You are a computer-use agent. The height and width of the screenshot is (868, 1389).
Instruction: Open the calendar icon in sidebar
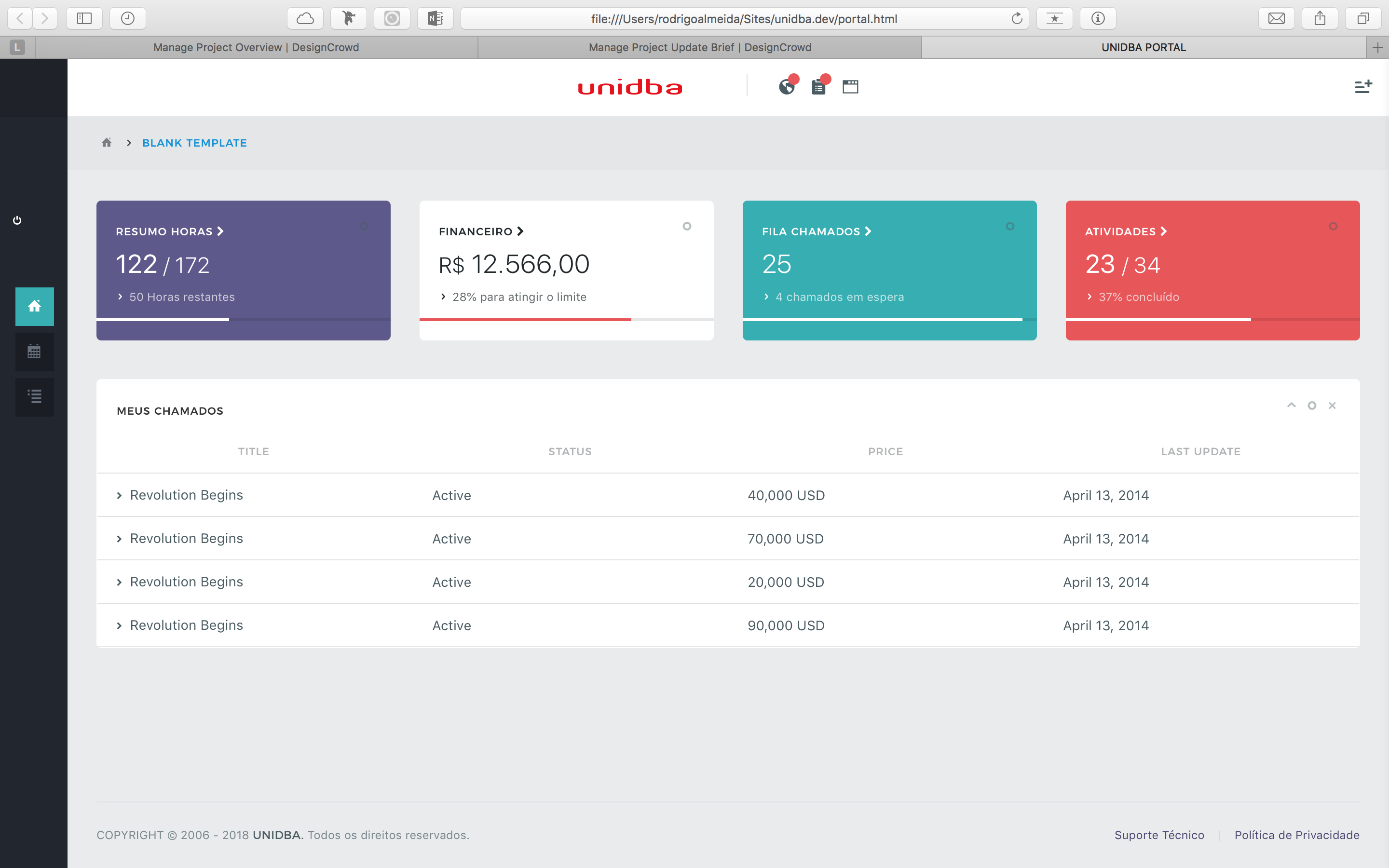click(34, 352)
